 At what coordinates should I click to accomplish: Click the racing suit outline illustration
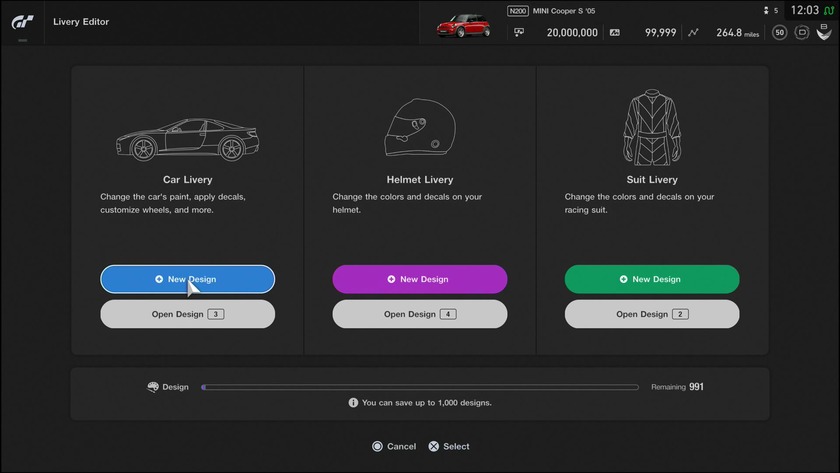pos(652,130)
